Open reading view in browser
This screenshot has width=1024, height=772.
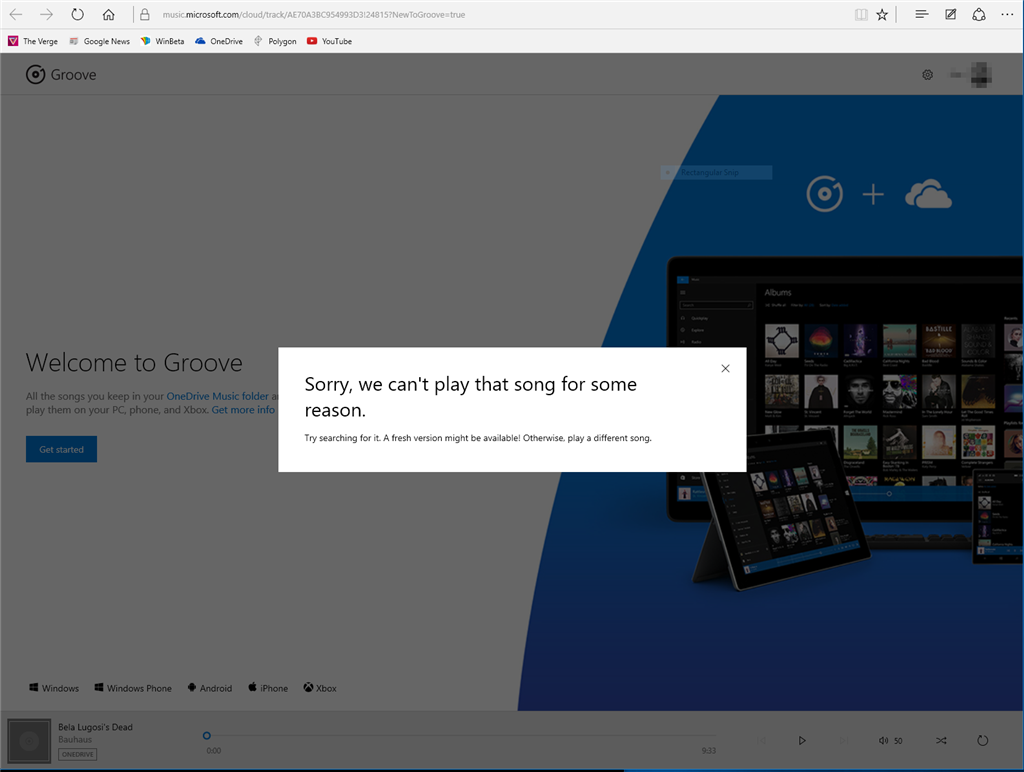861,14
